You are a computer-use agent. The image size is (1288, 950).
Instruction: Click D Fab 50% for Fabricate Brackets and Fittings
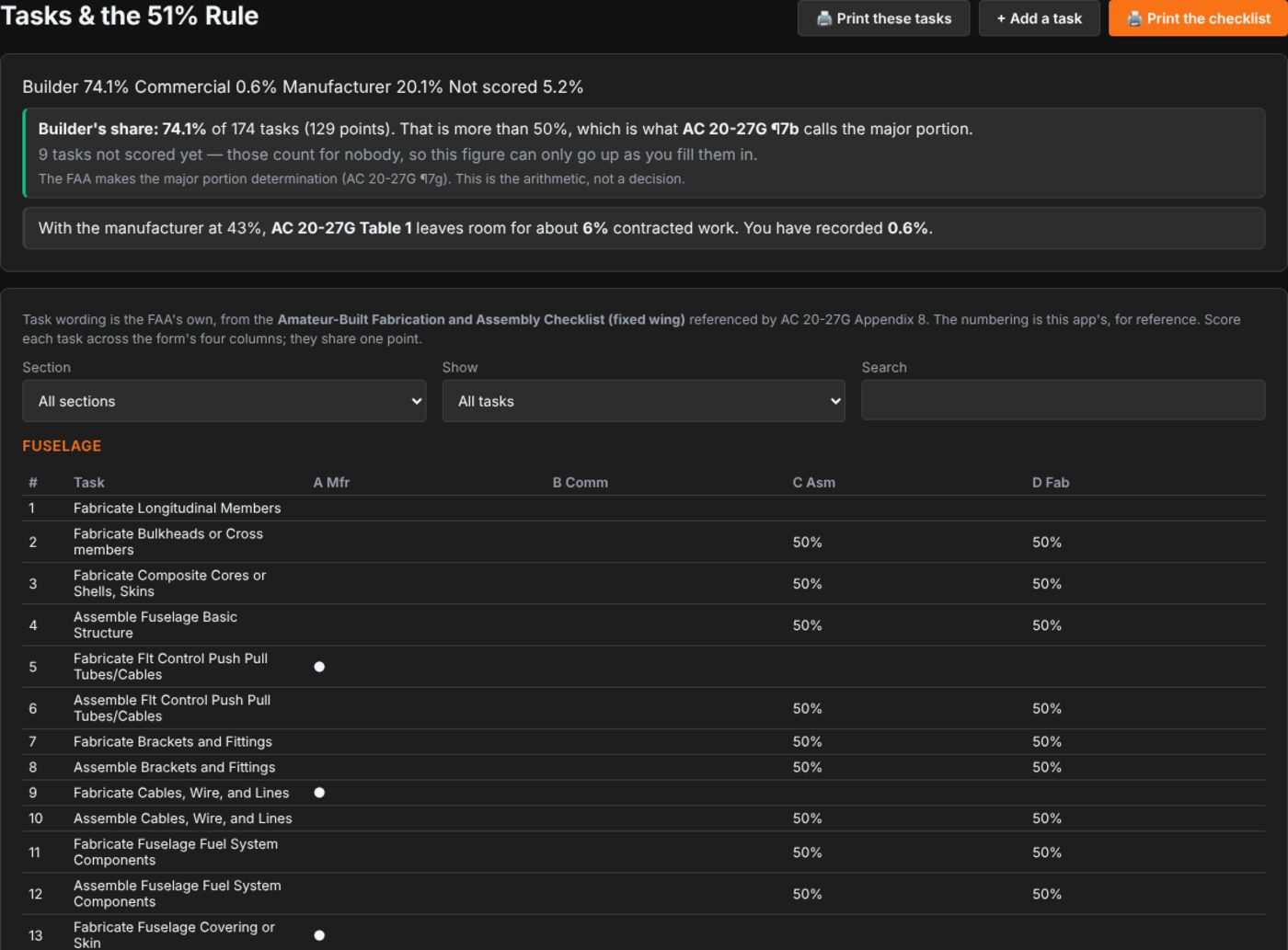[1046, 742]
